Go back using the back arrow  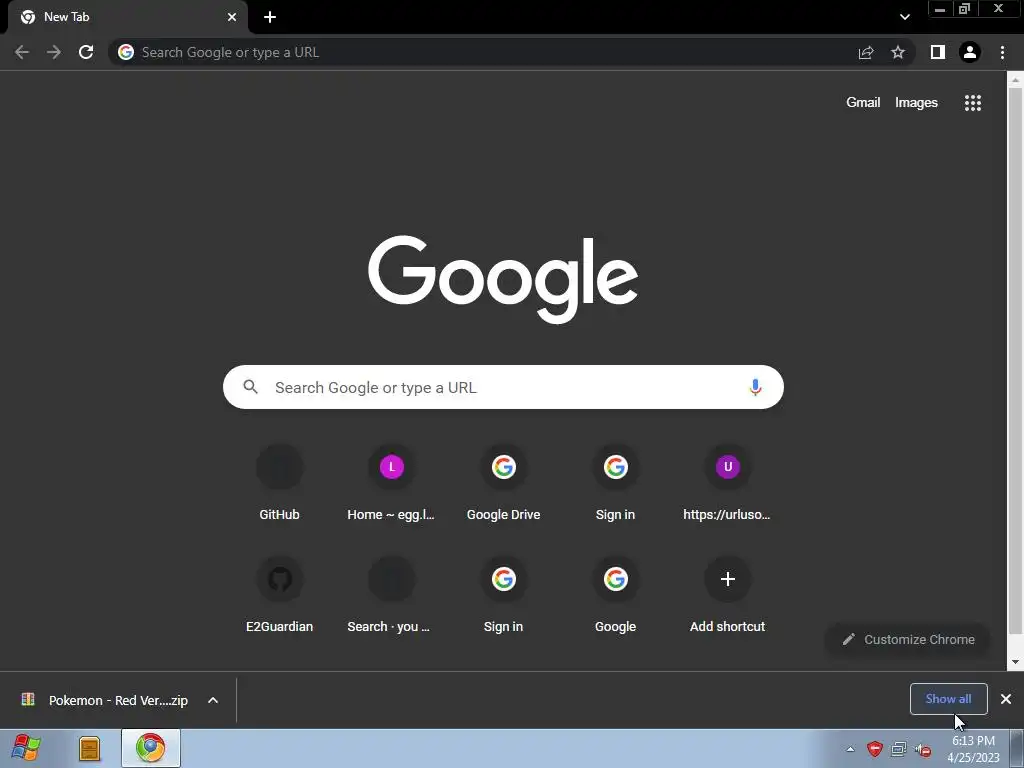22,52
